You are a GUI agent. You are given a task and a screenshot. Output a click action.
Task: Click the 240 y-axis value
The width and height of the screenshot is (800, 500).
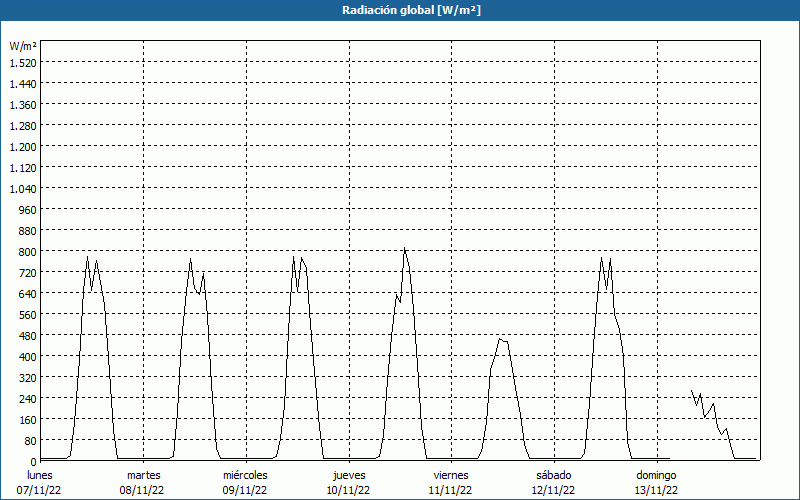click(x=28, y=398)
